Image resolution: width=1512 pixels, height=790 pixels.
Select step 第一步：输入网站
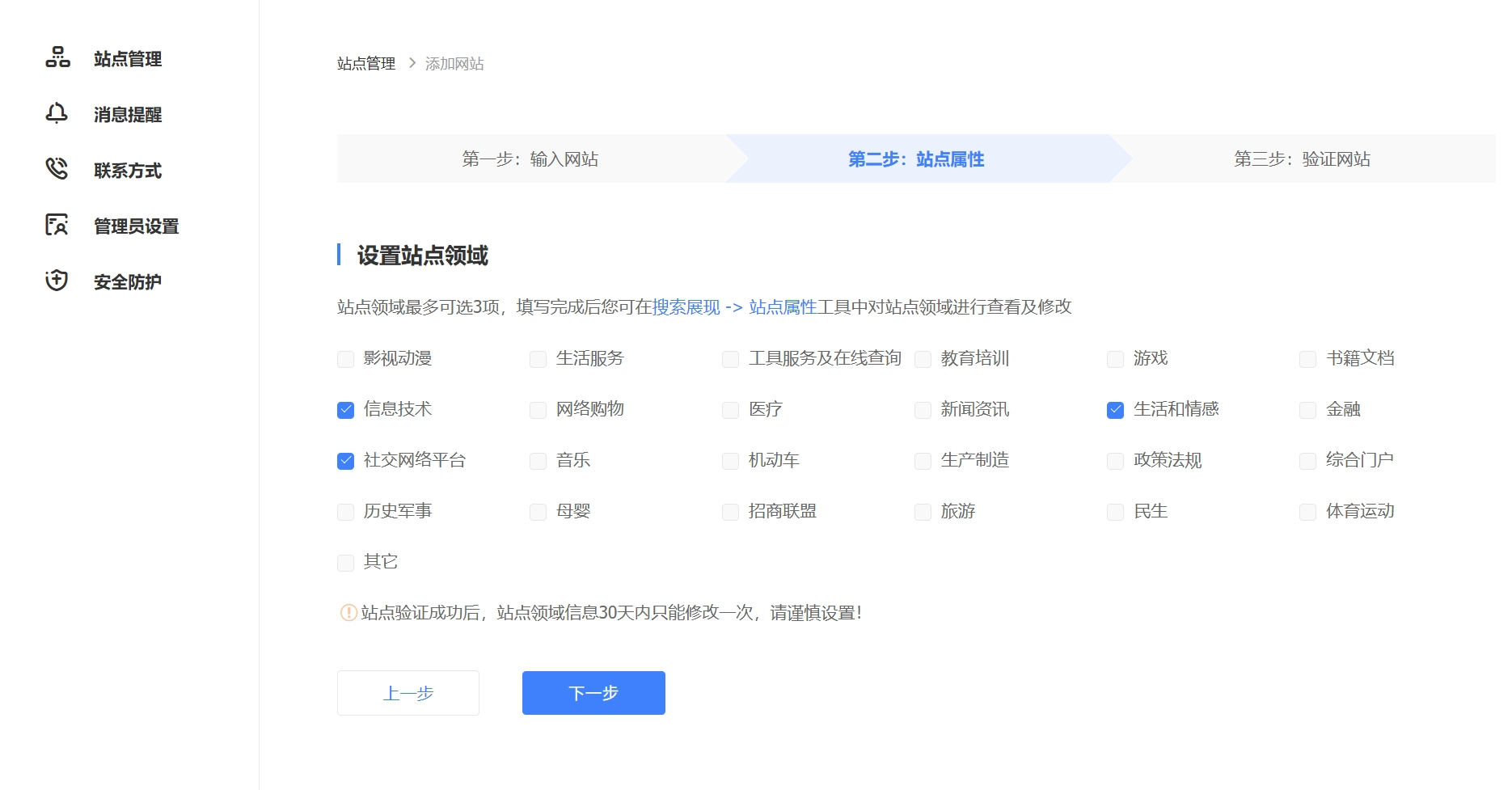click(530, 158)
